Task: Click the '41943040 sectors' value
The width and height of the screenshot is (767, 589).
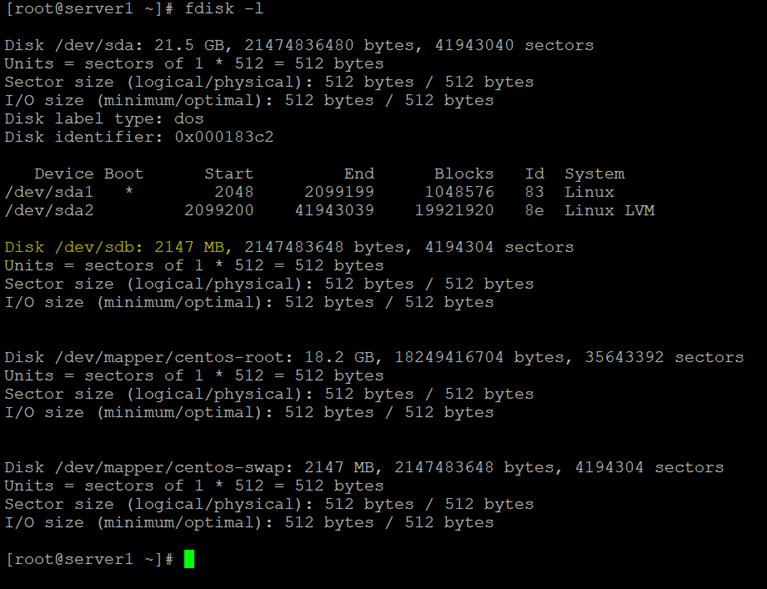Action: [x=514, y=45]
